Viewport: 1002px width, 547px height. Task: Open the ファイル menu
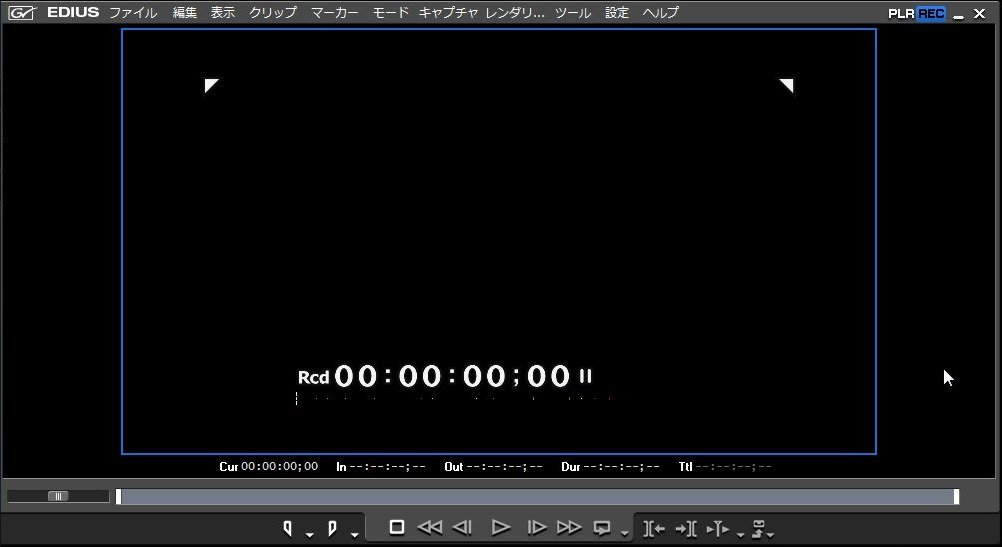133,13
